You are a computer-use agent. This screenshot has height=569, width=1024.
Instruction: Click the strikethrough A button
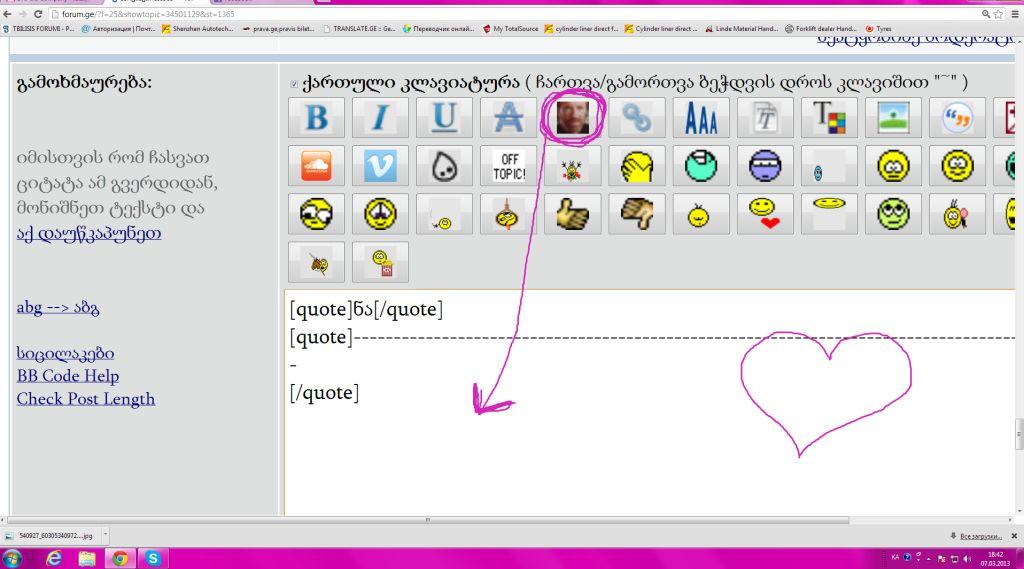click(508, 118)
